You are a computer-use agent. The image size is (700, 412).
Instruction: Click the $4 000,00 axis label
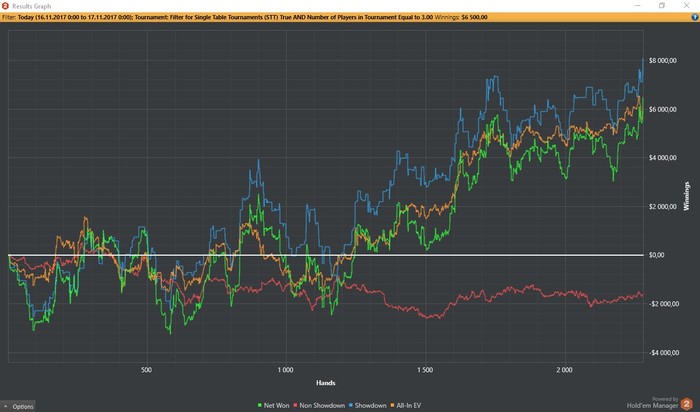tap(662, 158)
